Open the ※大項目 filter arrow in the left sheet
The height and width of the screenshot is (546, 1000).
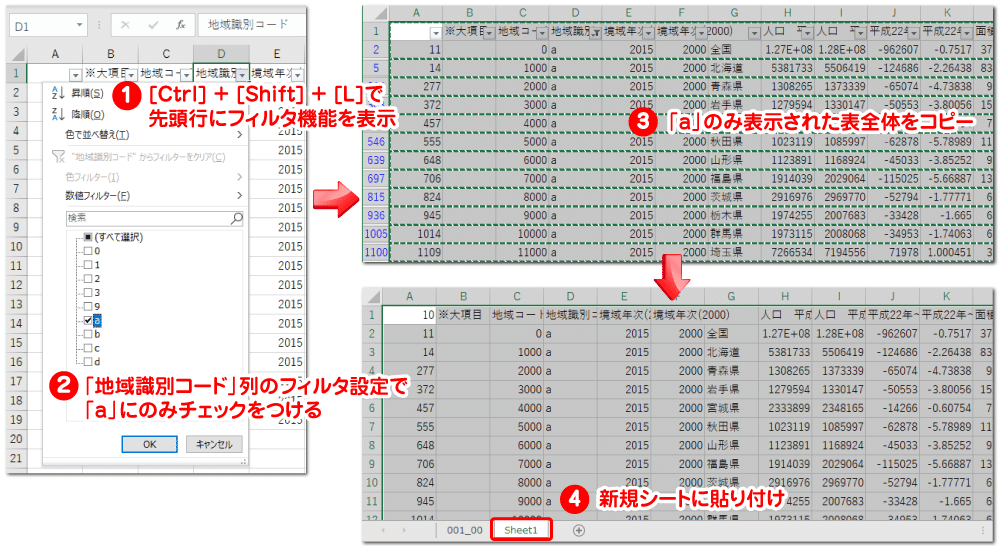click(131, 75)
